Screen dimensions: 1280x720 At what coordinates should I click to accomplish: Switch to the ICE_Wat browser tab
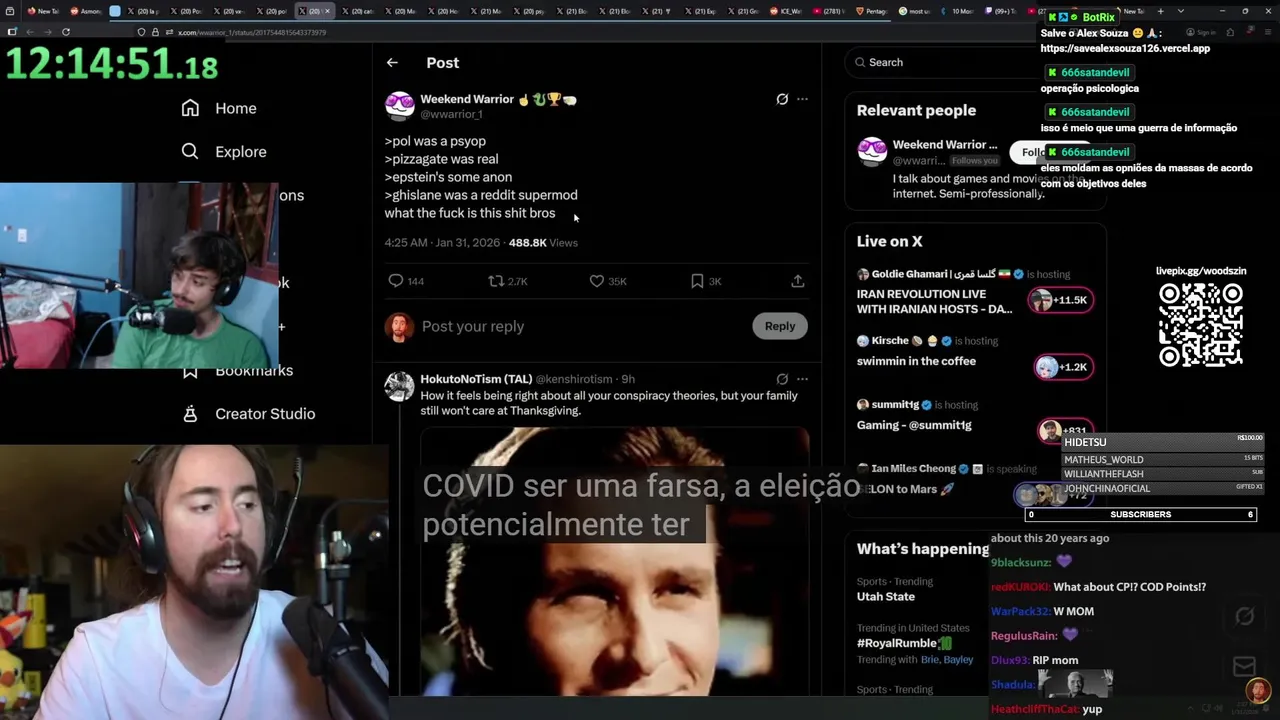point(787,11)
